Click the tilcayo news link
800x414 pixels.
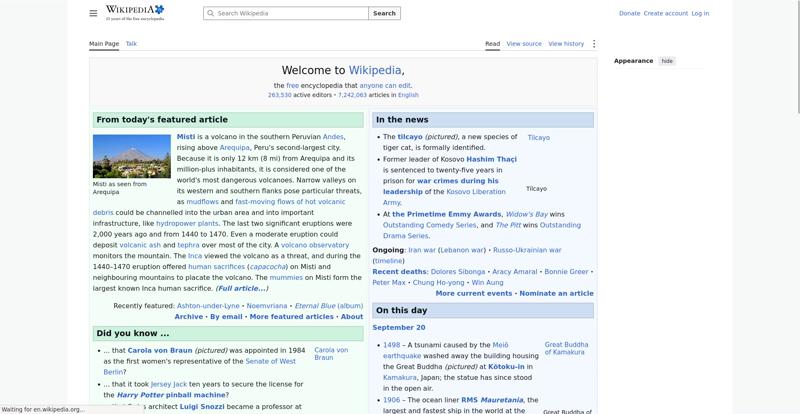point(410,137)
